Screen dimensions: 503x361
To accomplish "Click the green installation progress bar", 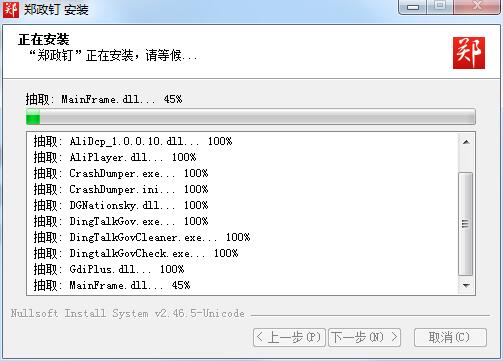I will point(251,117).
